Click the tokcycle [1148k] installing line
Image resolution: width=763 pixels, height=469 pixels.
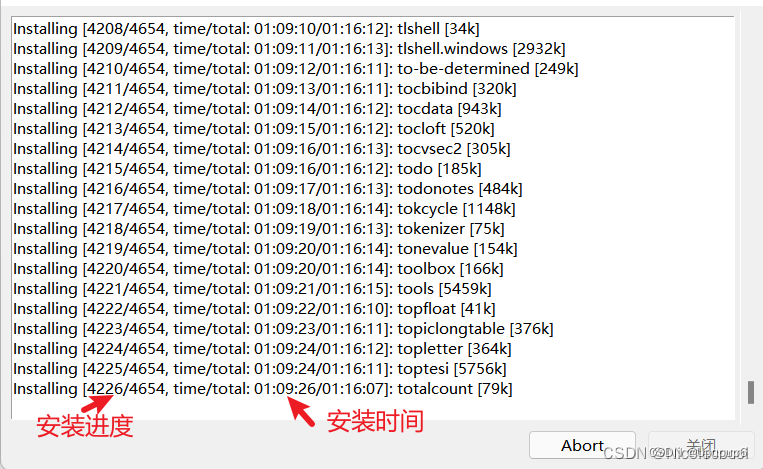coord(264,209)
